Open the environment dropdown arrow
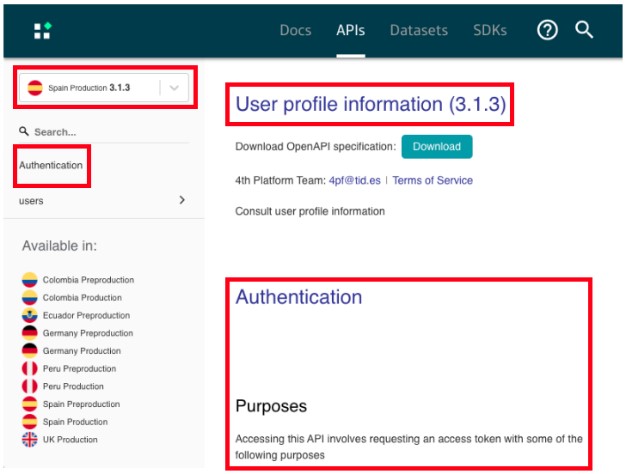The height and width of the screenshot is (474, 626). pos(174,88)
